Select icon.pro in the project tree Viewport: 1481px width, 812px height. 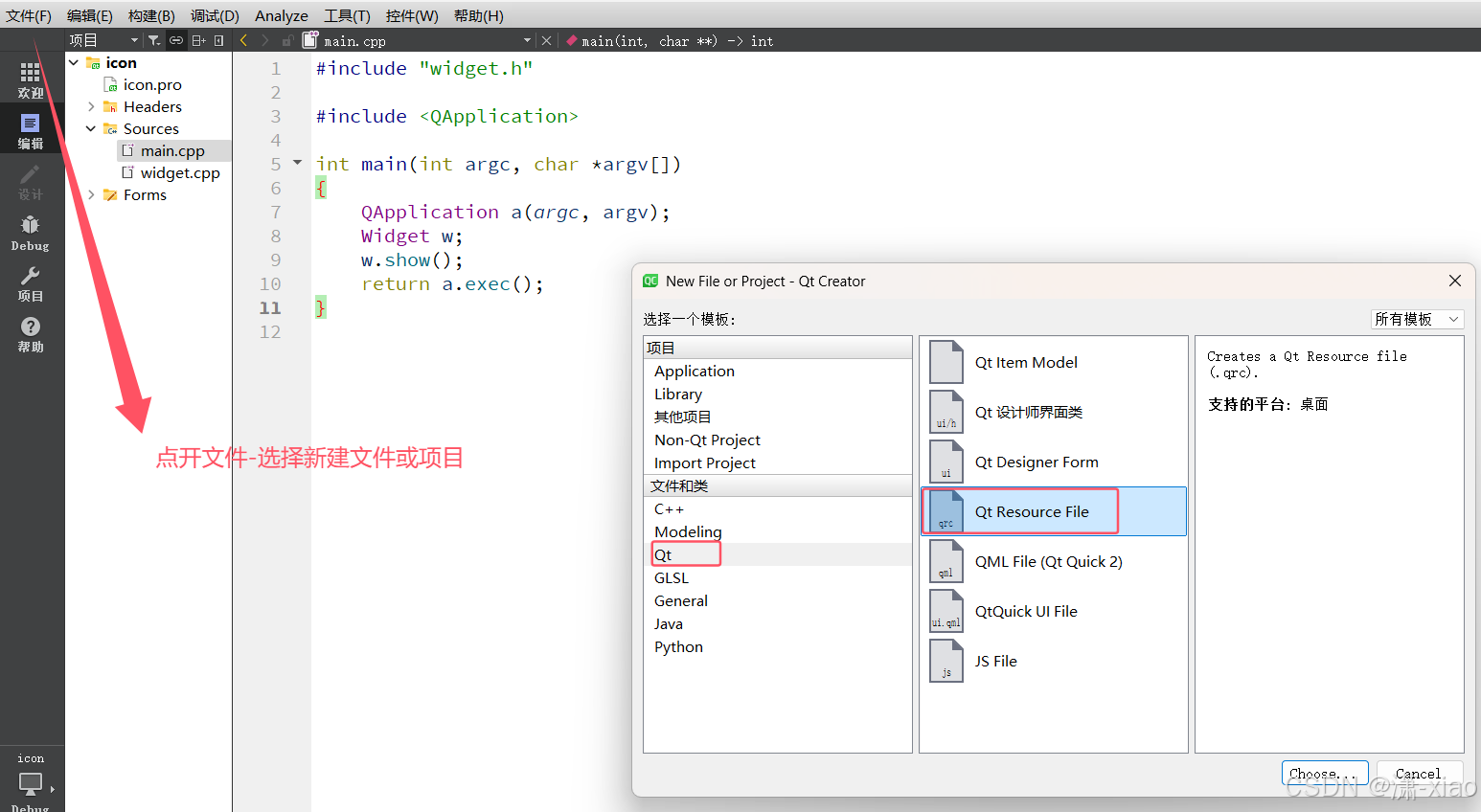point(152,84)
